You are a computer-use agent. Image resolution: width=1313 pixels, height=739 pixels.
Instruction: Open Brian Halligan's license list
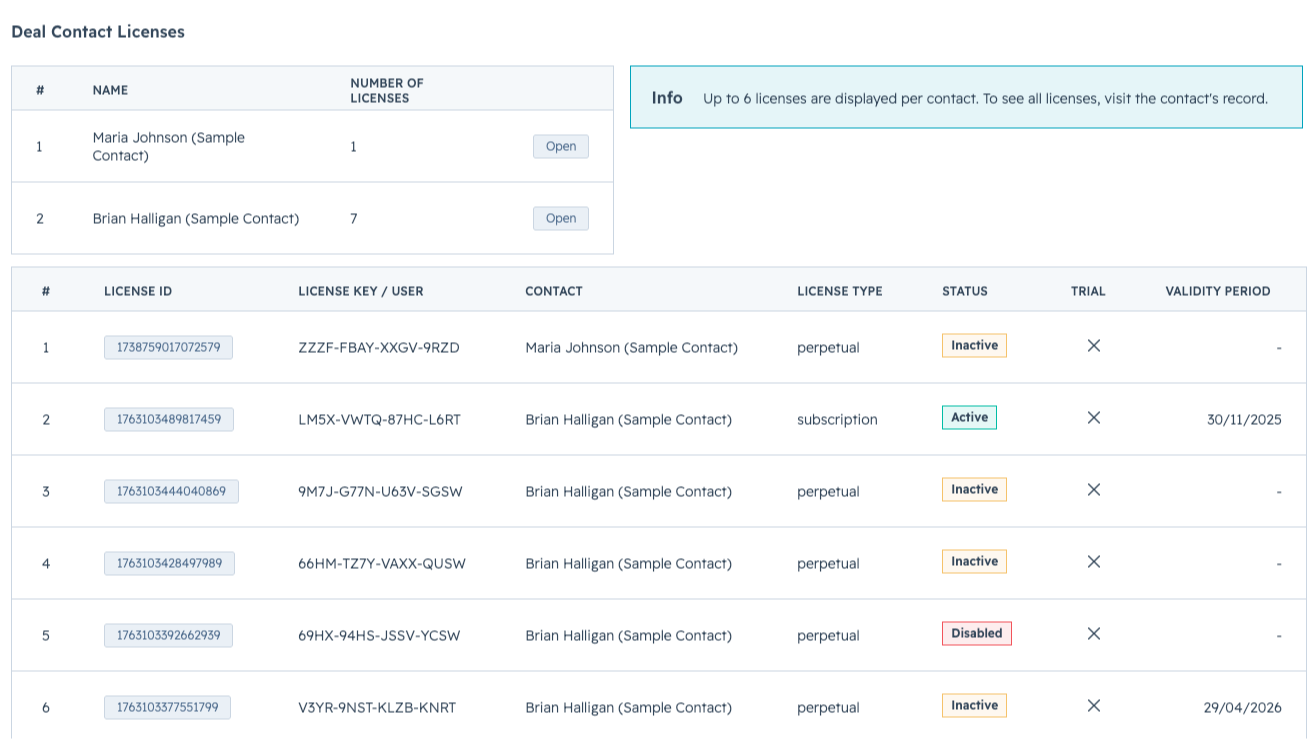[560, 218]
